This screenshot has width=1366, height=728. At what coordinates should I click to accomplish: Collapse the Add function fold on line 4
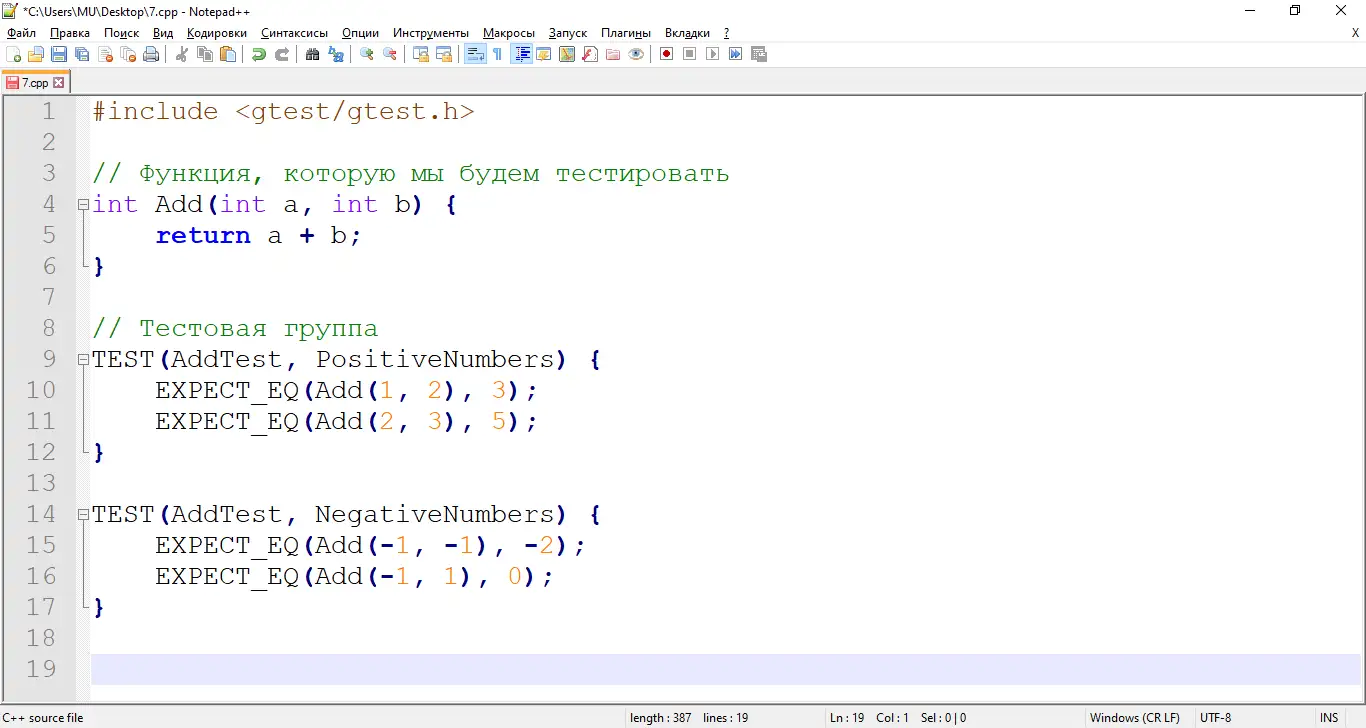click(83, 204)
